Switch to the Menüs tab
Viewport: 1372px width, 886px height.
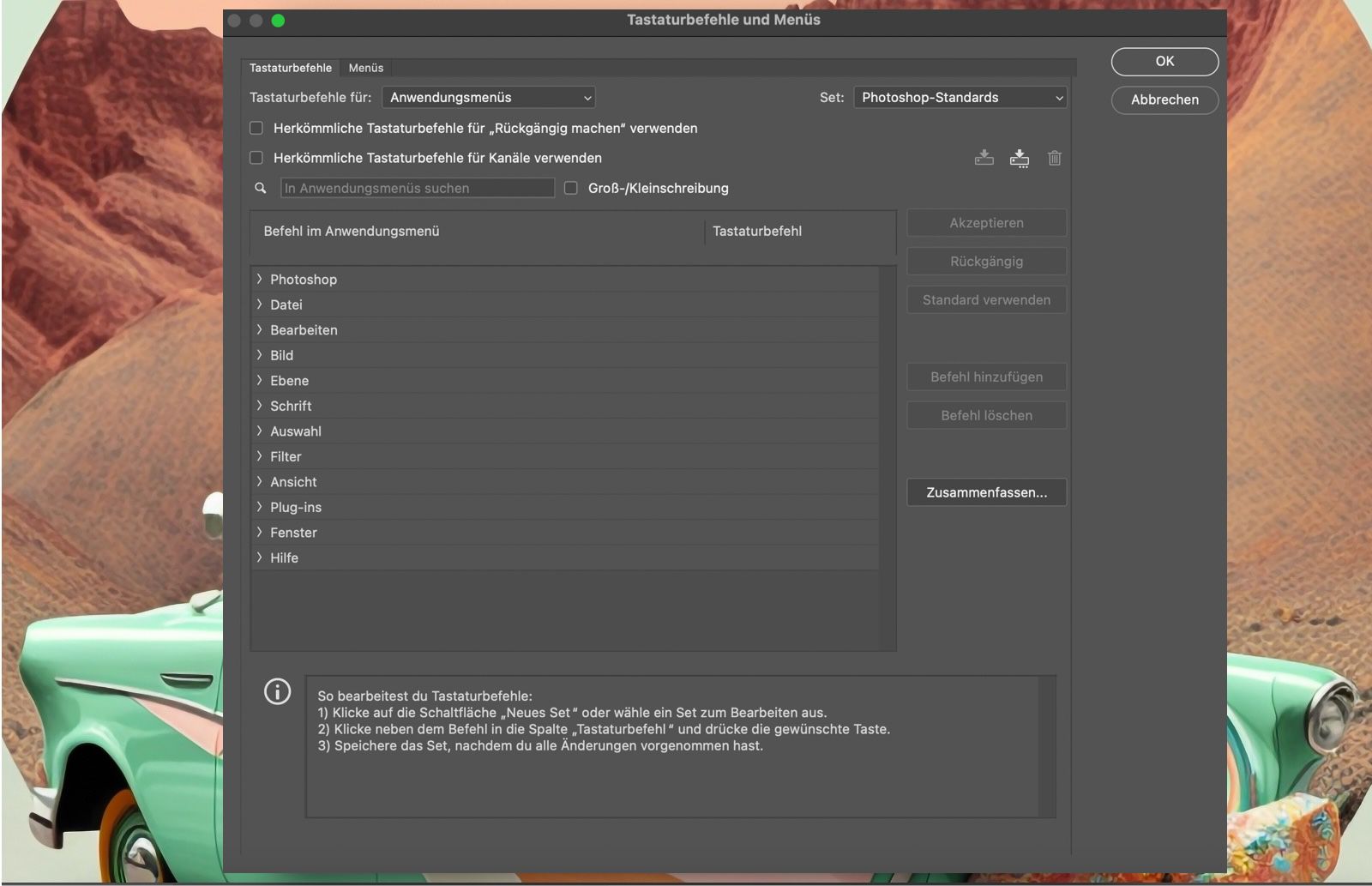pyautogui.click(x=365, y=68)
